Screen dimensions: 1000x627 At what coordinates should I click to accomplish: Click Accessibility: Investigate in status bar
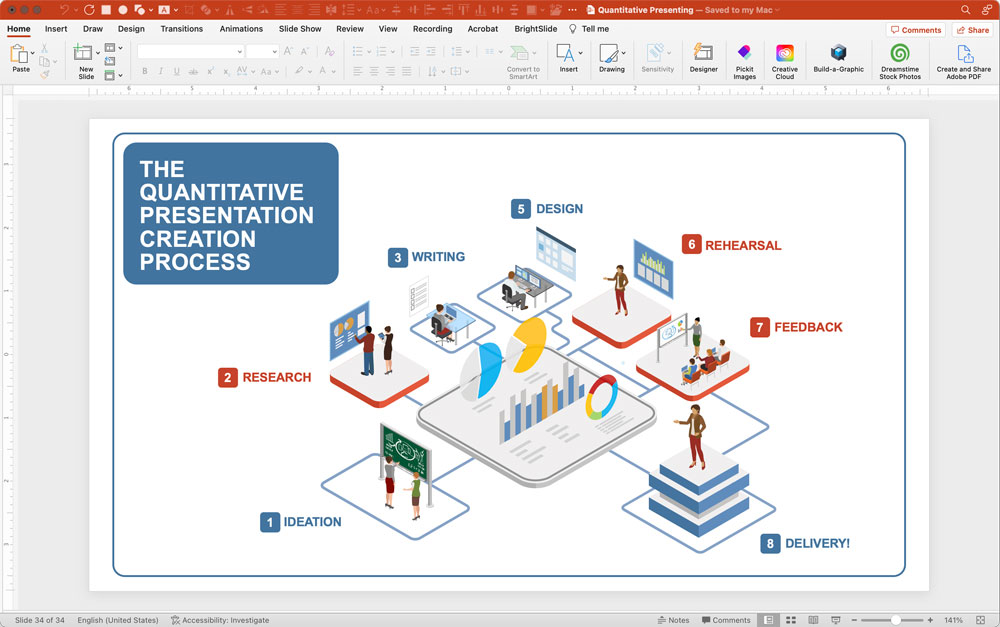click(x=220, y=620)
